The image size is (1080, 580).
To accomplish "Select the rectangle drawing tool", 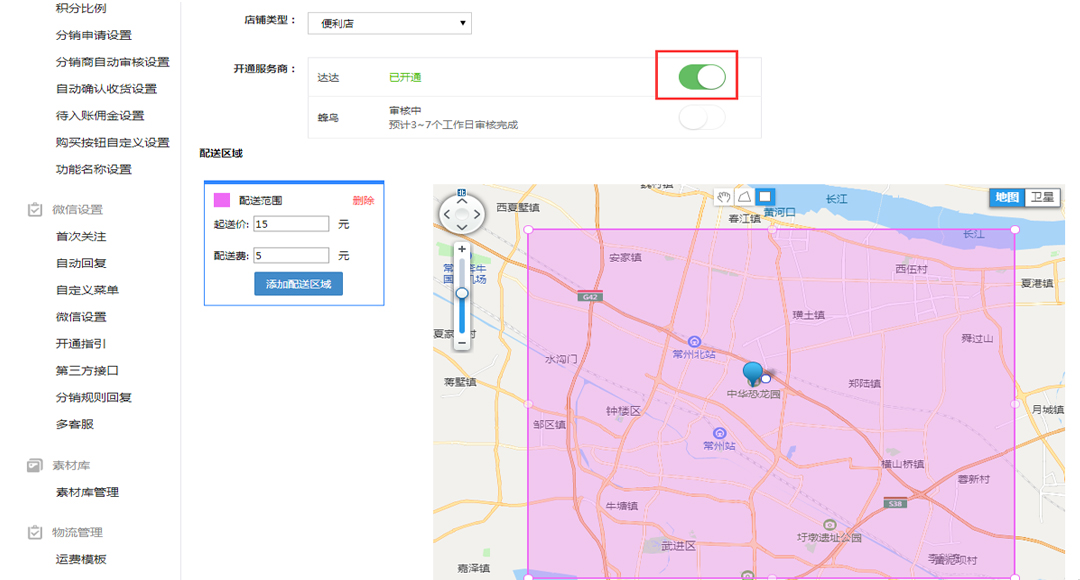I will [764, 196].
